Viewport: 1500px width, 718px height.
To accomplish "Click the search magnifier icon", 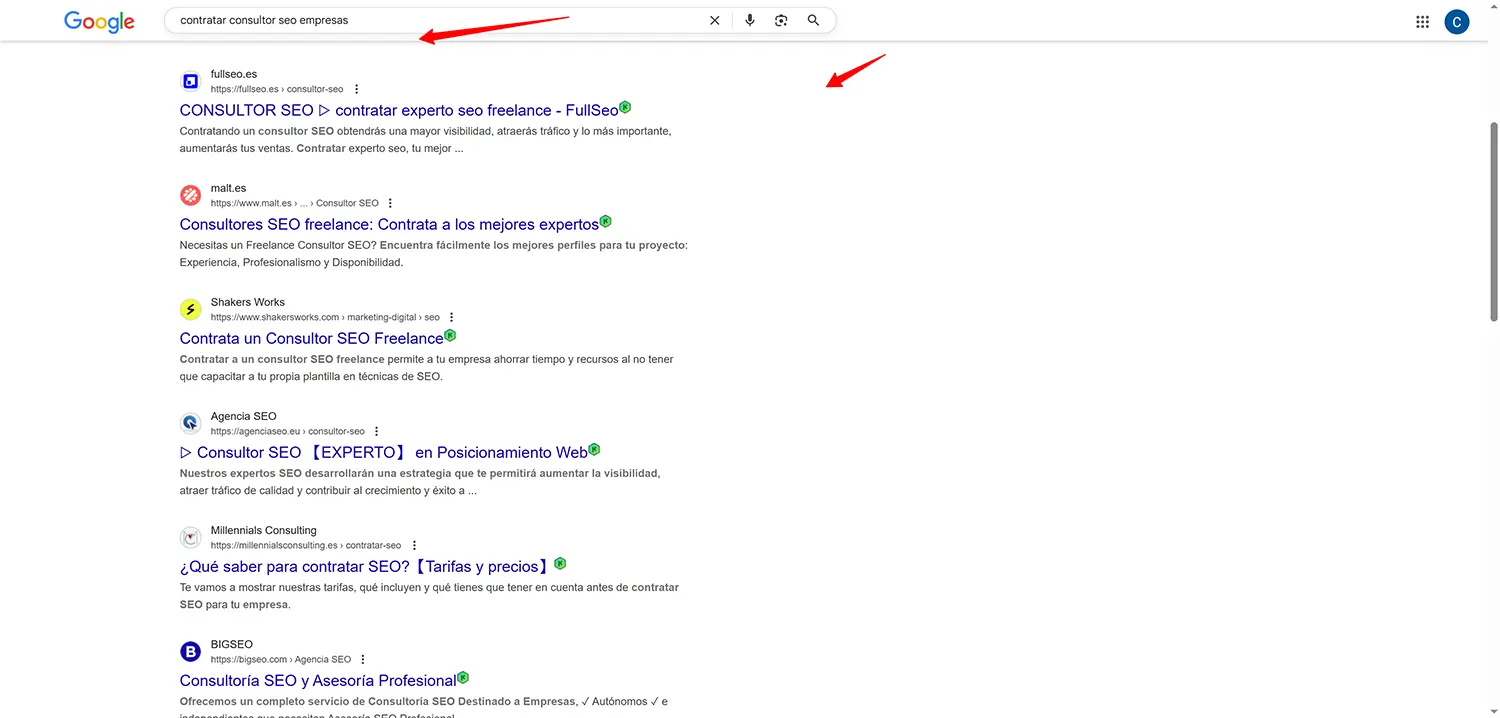I will (x=813, y=20).
